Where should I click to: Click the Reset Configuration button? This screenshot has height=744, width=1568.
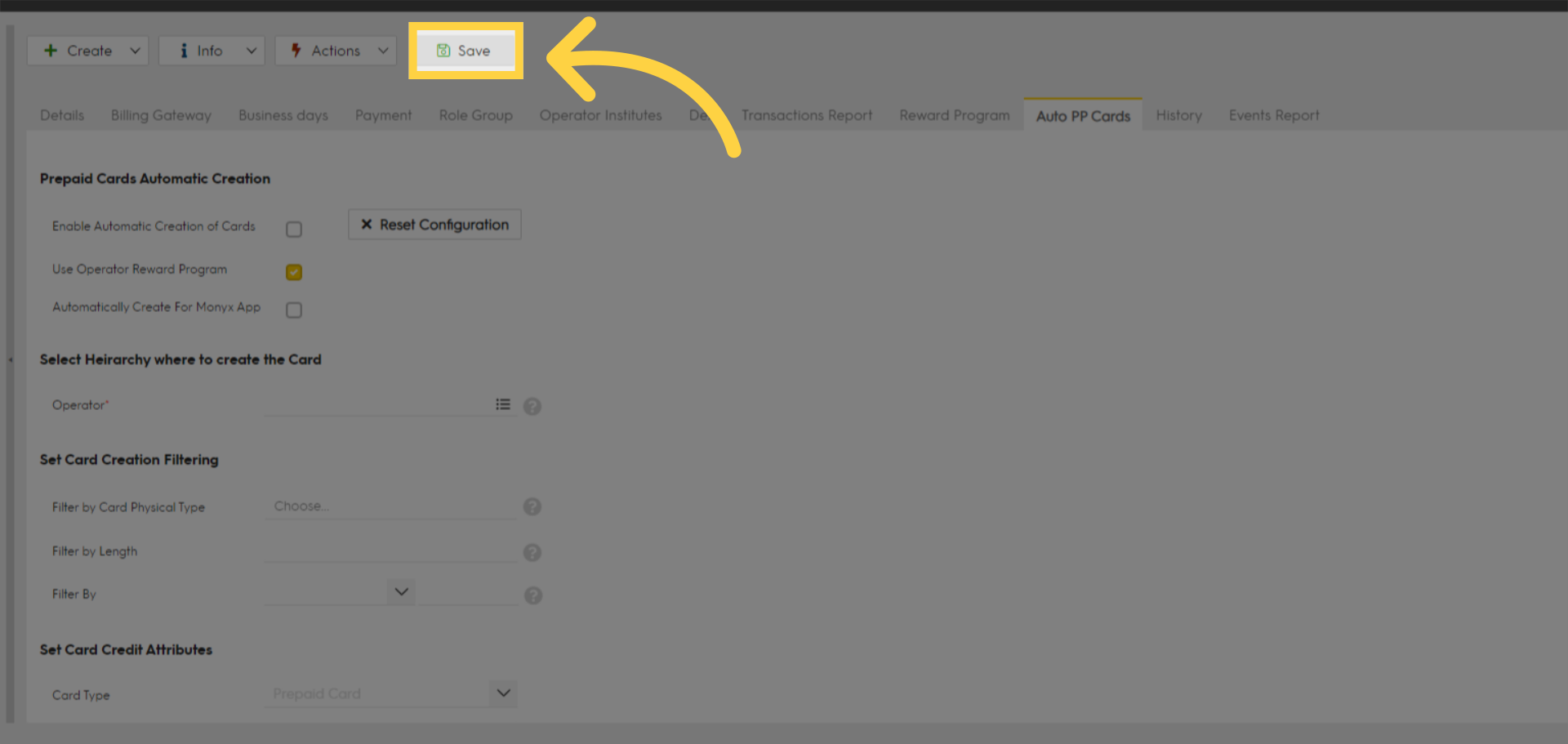(x=434, y=225)
